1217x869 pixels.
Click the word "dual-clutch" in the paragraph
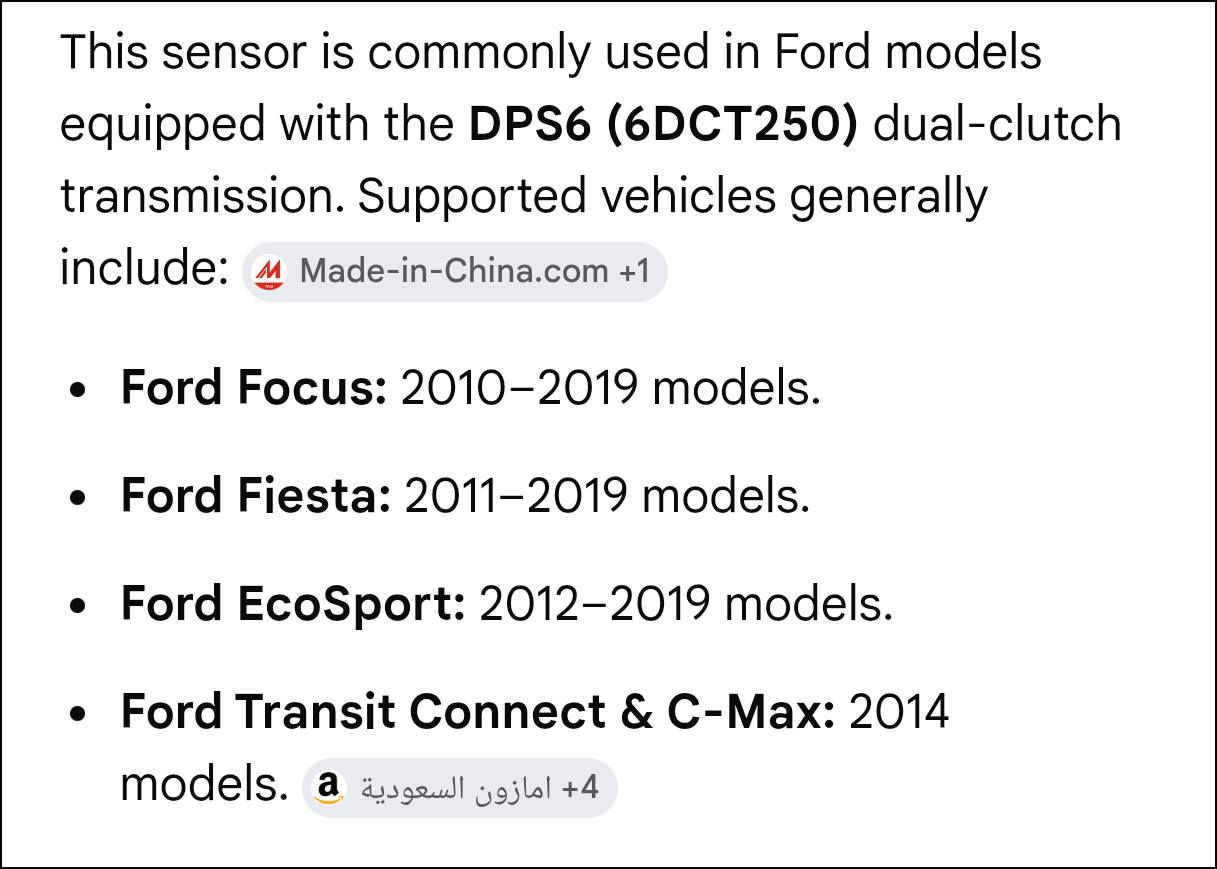[x=997, y=124]
